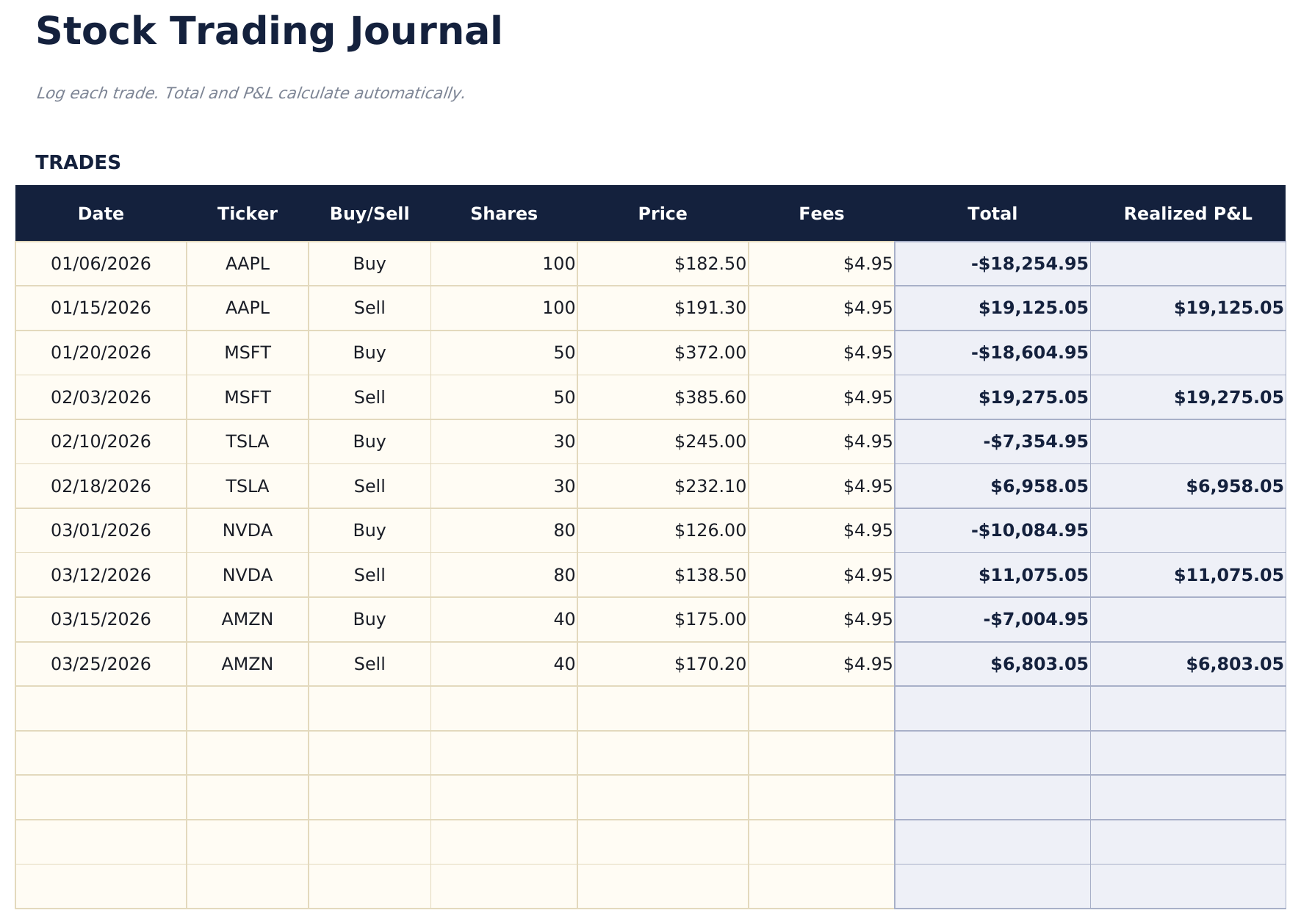1301x924 pixels.
Task: Click the $138.50 price cell
Action: [663, 575]
